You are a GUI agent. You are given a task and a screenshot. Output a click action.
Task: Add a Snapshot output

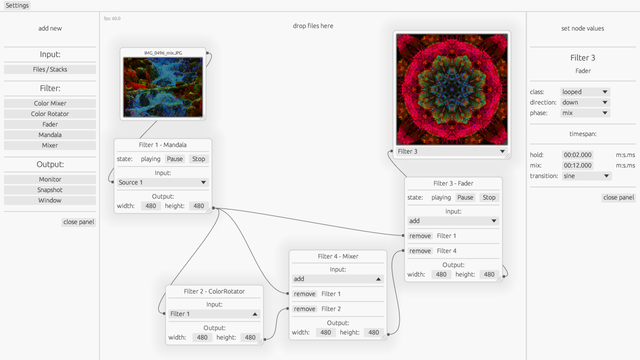click(50, 190)
